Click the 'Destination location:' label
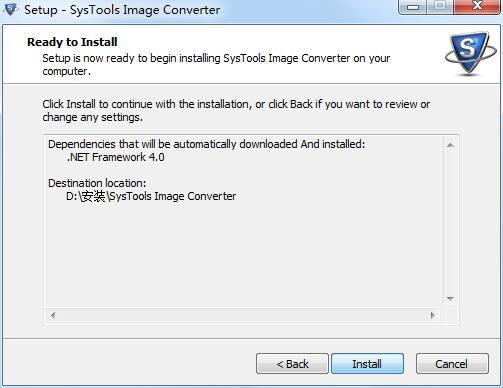The width and height of the screenshot is (503, 388). (97, 183)
